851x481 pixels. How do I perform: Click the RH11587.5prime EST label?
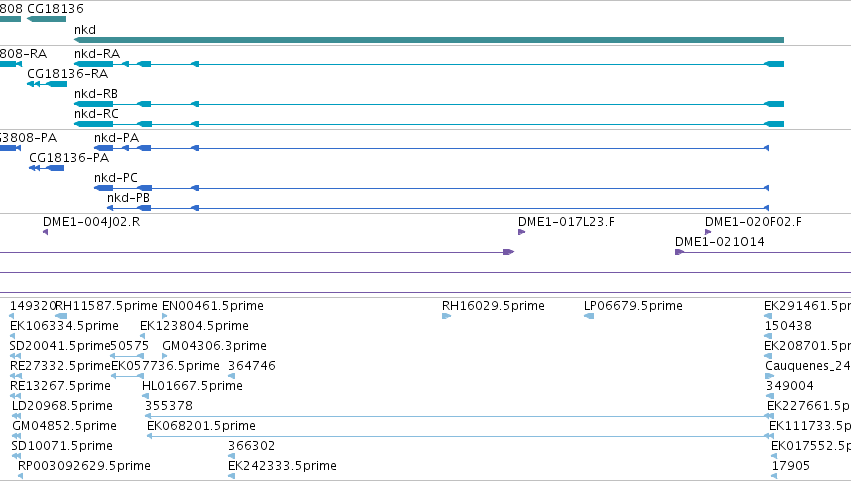click(106, 306)
